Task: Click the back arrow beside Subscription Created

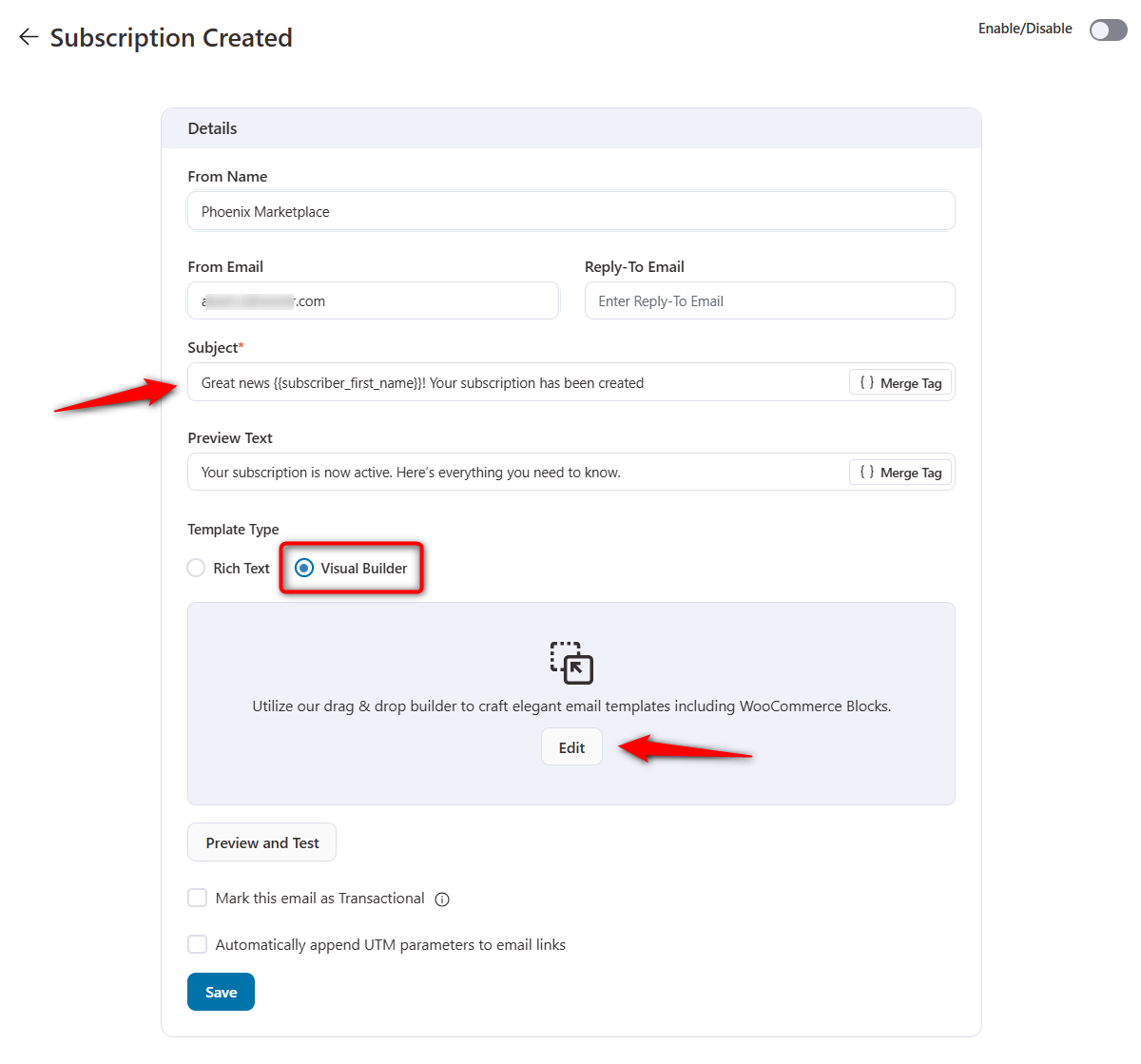Action: (x=28, y=36)
